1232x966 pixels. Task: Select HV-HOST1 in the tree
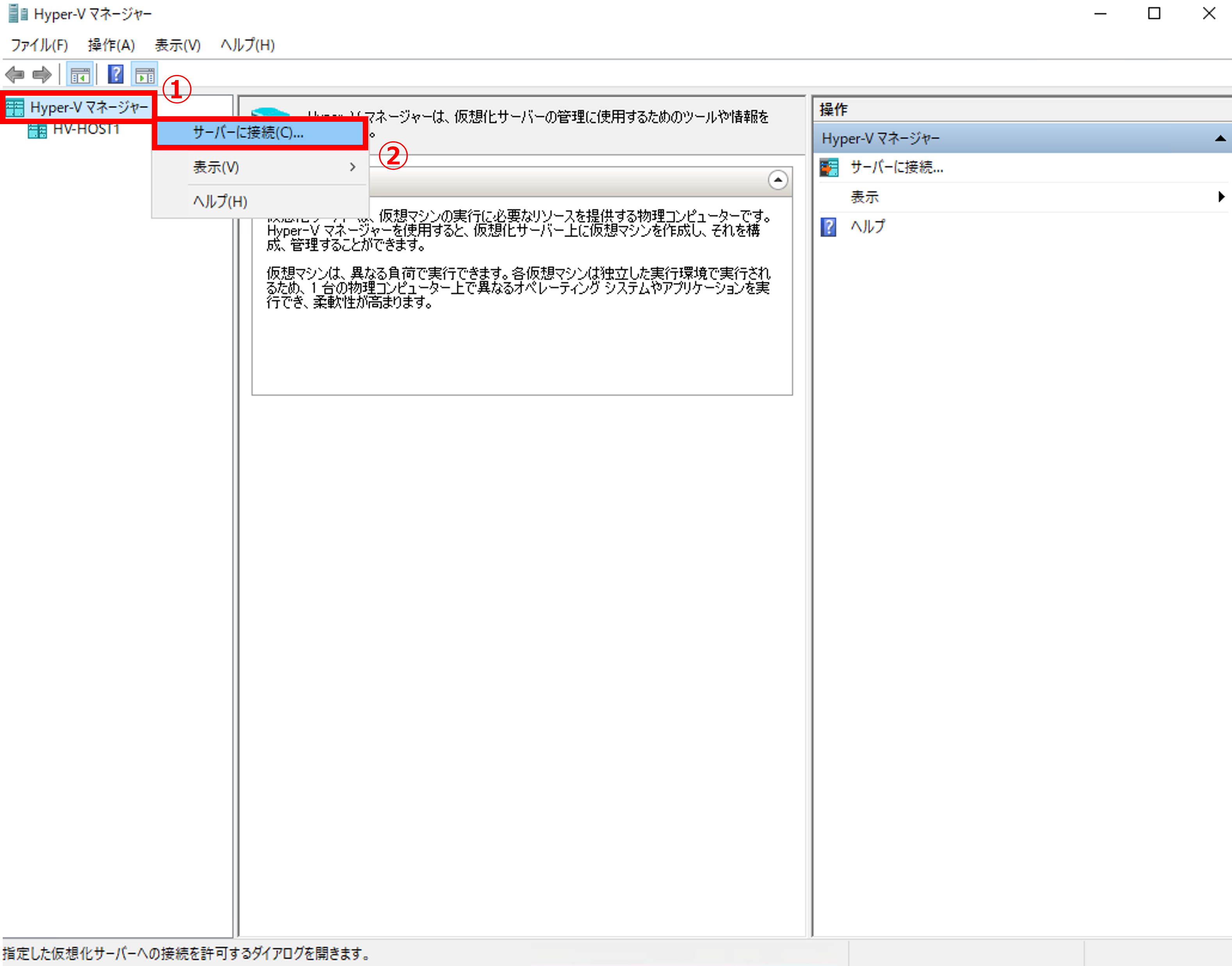pyautogui.click(x=86, y=130)
